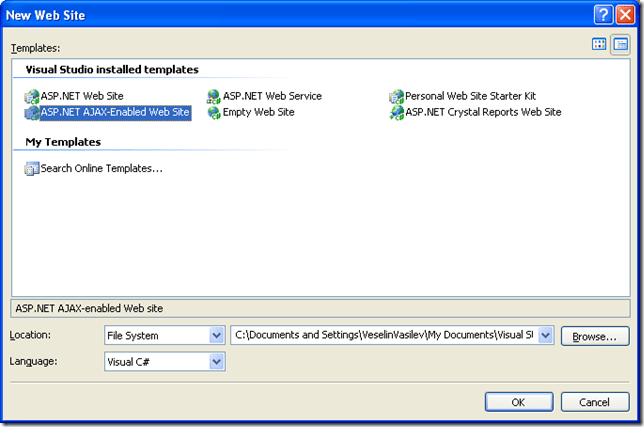This screenshot has width=644, height=427.
Task: Choose 'Empty Web Site' template text
Action: [259, 112]
